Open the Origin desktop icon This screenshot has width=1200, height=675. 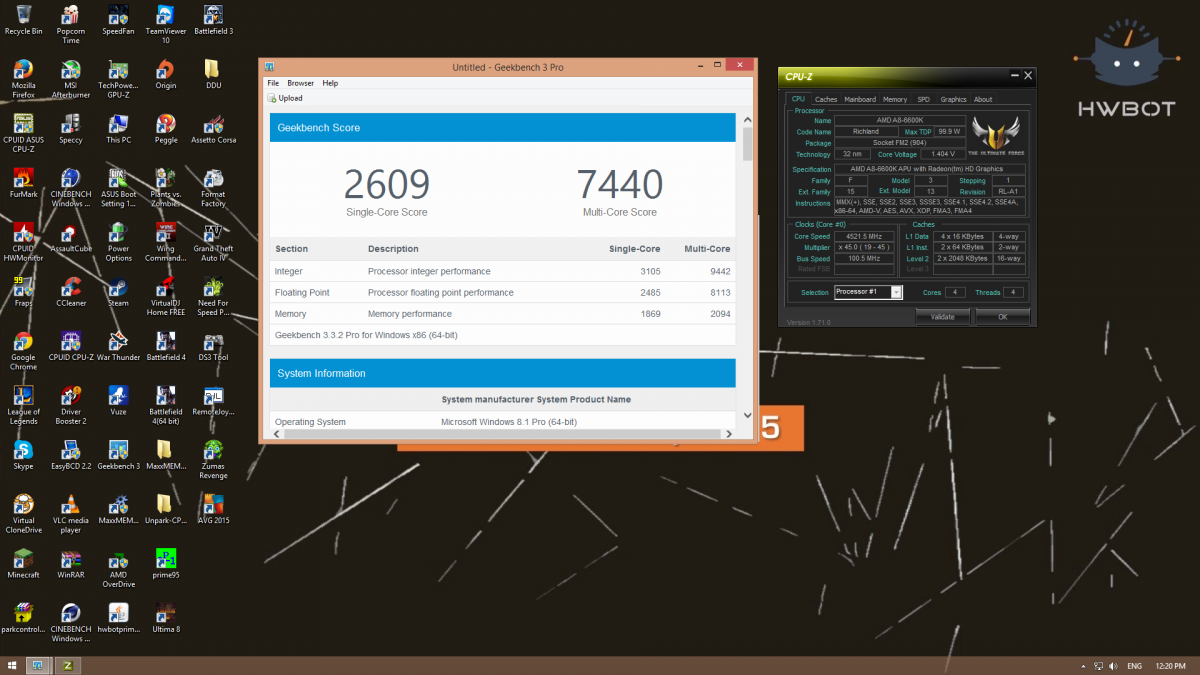tap(166, 75)
